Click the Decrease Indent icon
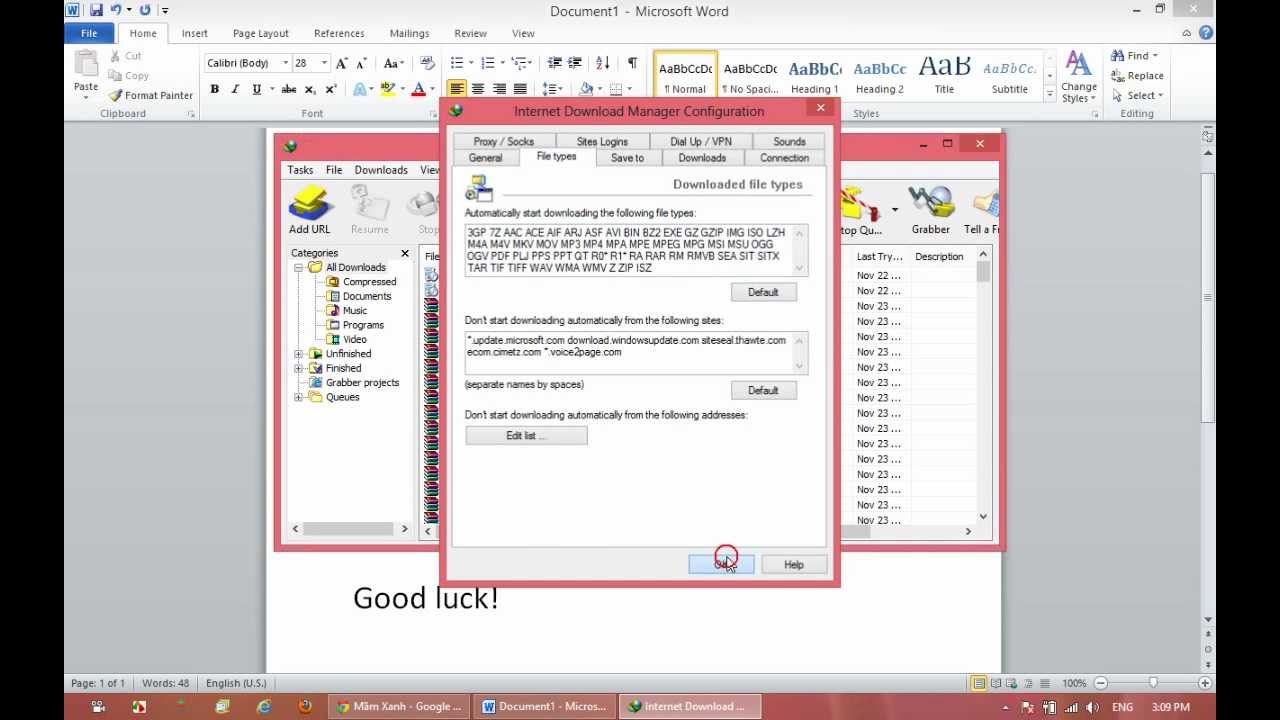The image size is (1280, 720). (x=555, y=63)
